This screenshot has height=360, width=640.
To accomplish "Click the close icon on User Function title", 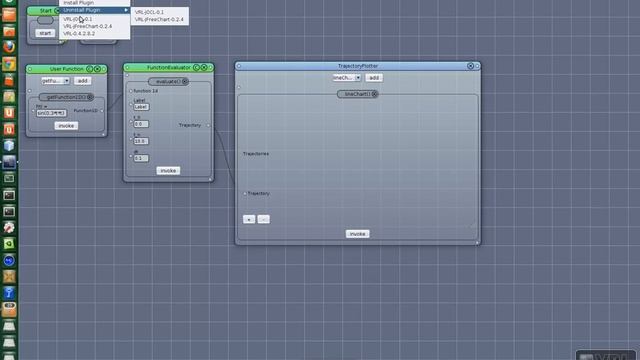I will click(97, 69).
